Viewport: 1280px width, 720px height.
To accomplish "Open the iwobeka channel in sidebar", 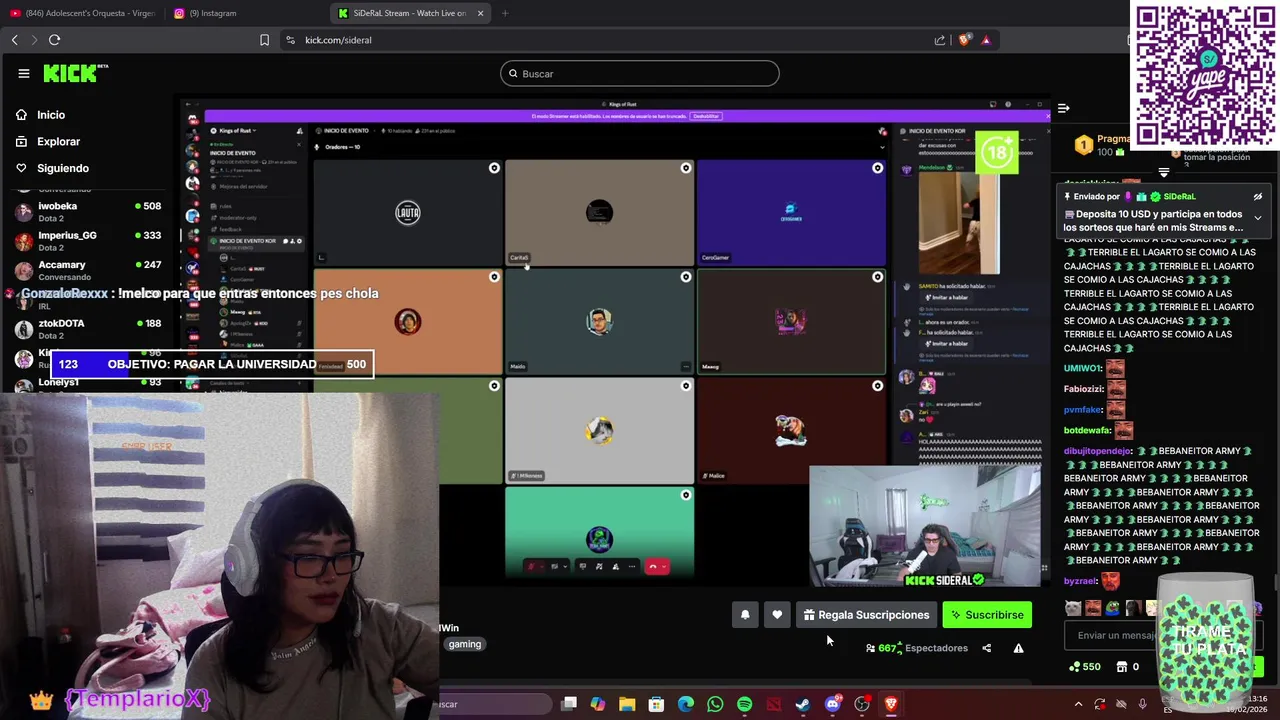I will pos(88,212).
